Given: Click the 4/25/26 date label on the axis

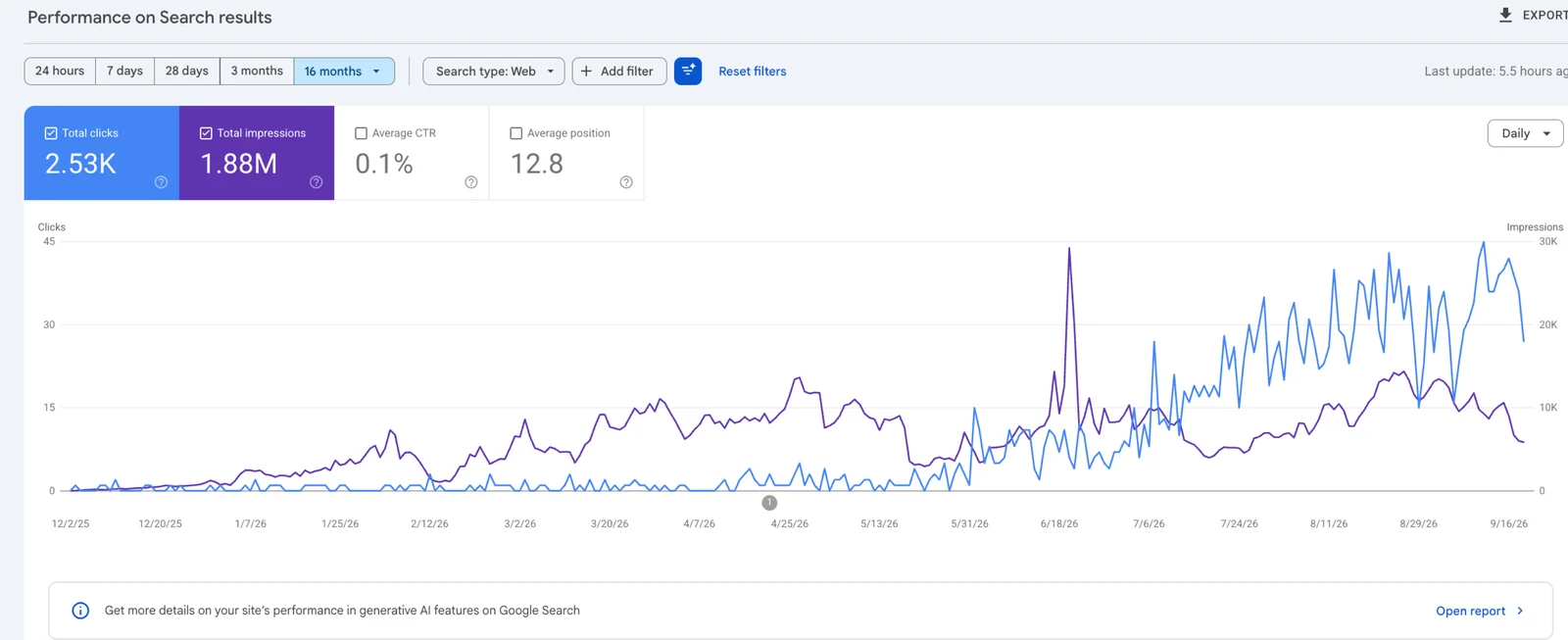Looking at the screenshot, I should [x=790, y=523].
